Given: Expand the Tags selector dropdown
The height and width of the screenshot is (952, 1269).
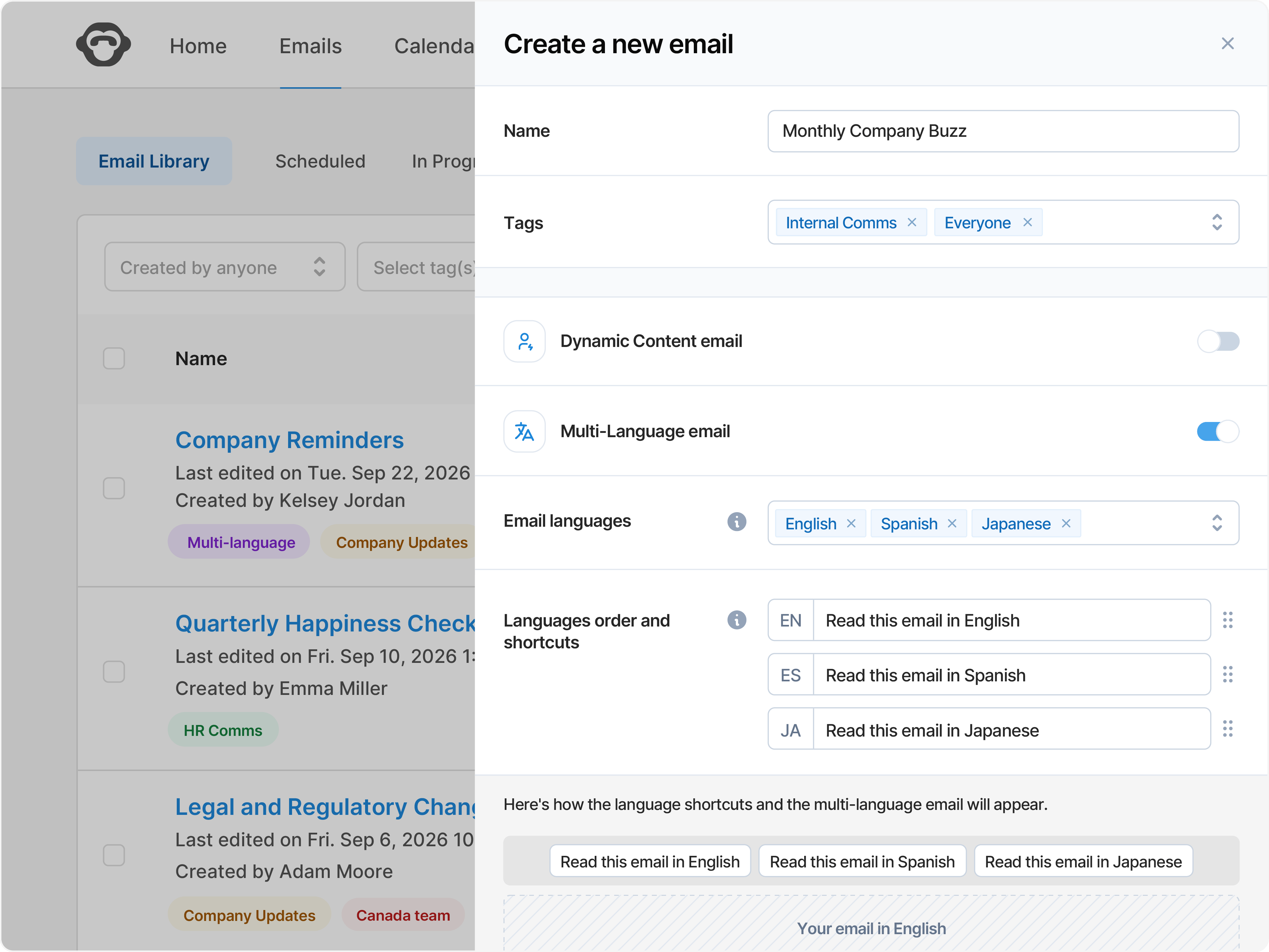Looking at the screenshot, I should pos(1217,222).
